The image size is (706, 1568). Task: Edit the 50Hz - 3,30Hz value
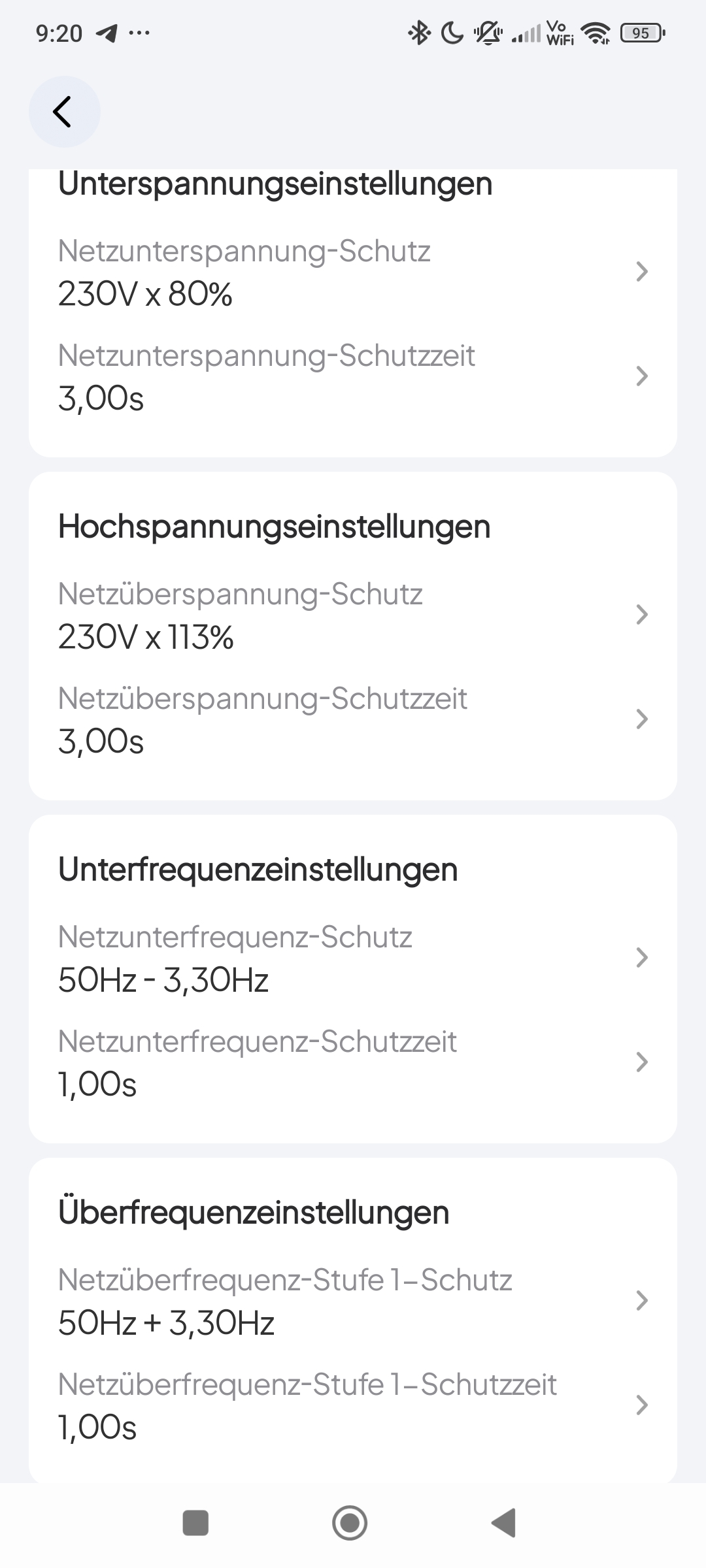click(x=163, y=980)
